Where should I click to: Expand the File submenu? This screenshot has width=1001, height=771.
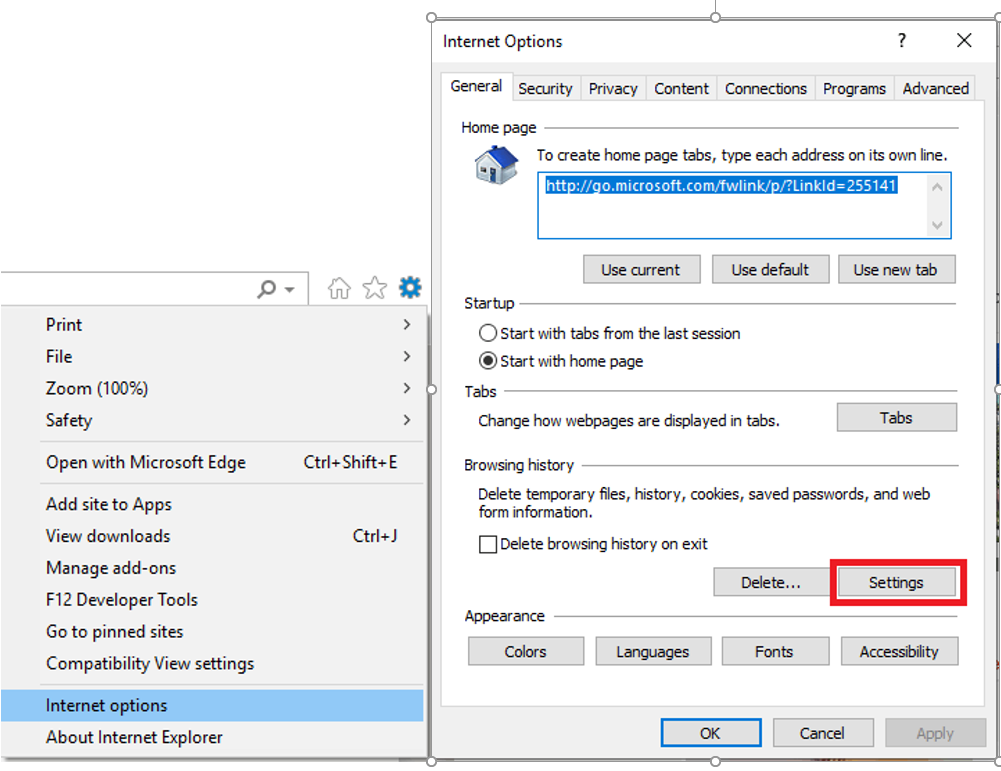tap(407, 356)
